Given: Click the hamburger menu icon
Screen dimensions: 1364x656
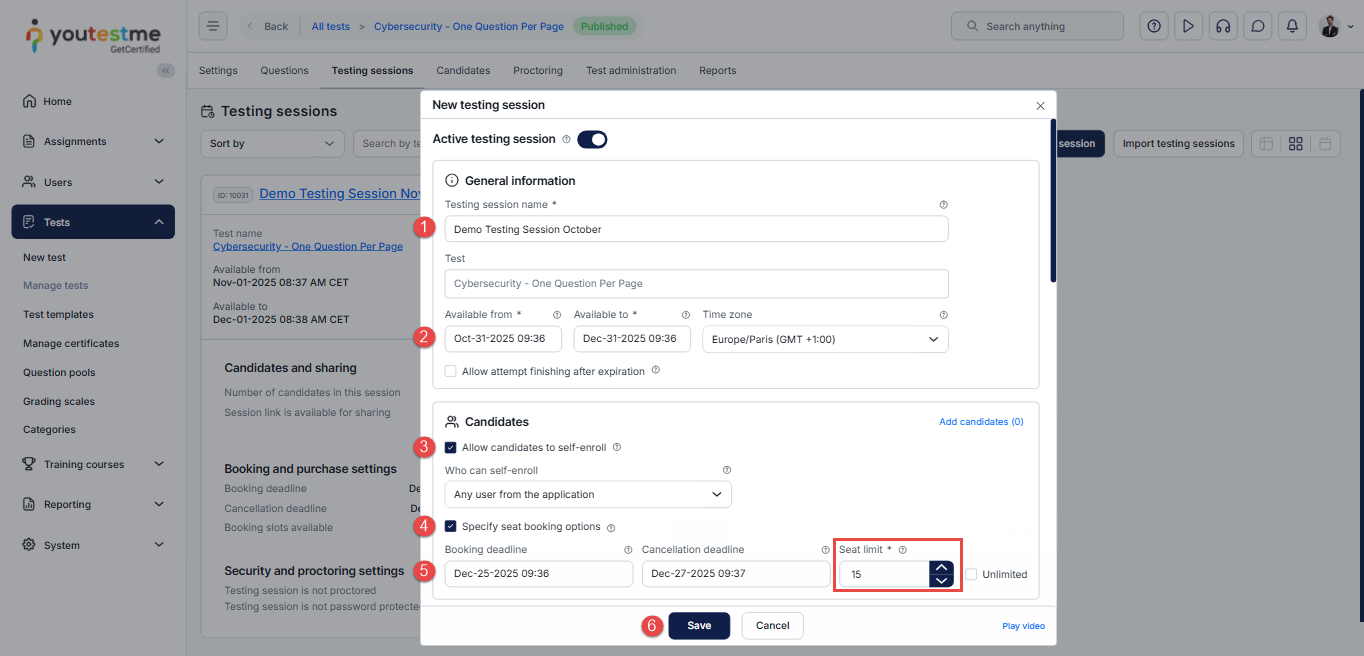Looking at the screenshot, I should coord(213,27).
